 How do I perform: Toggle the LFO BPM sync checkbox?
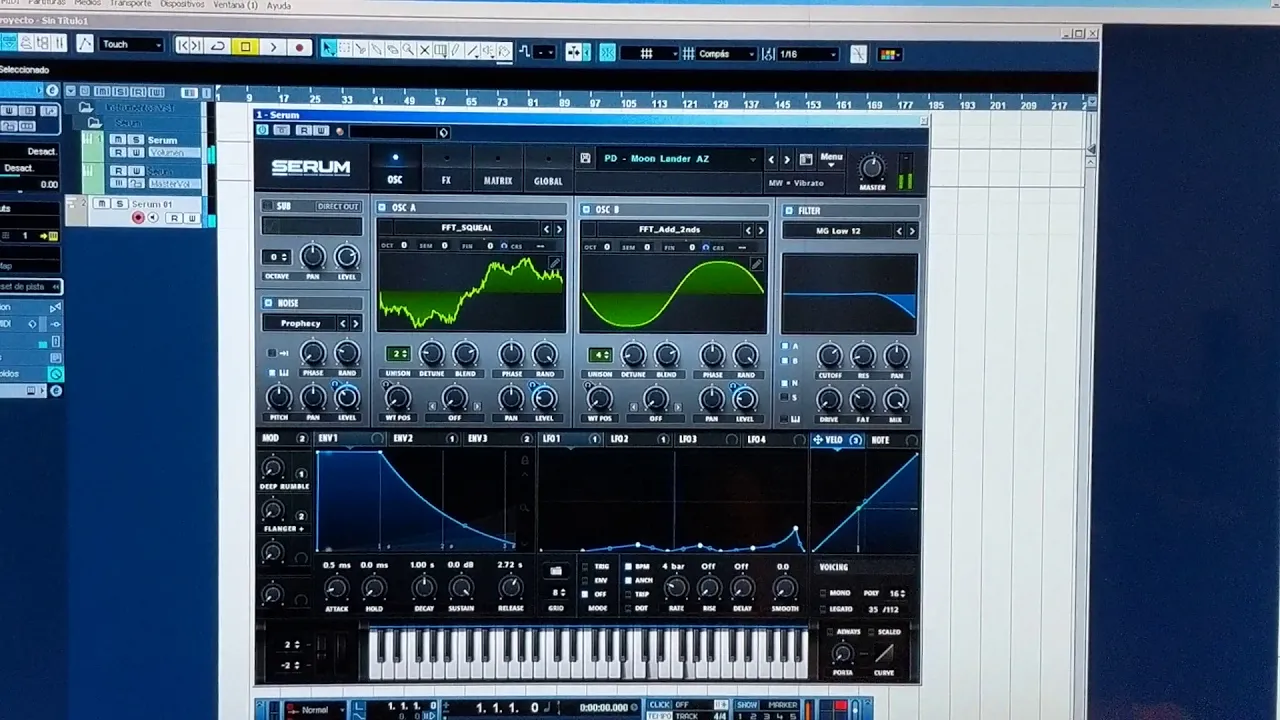tap(628, 566)
